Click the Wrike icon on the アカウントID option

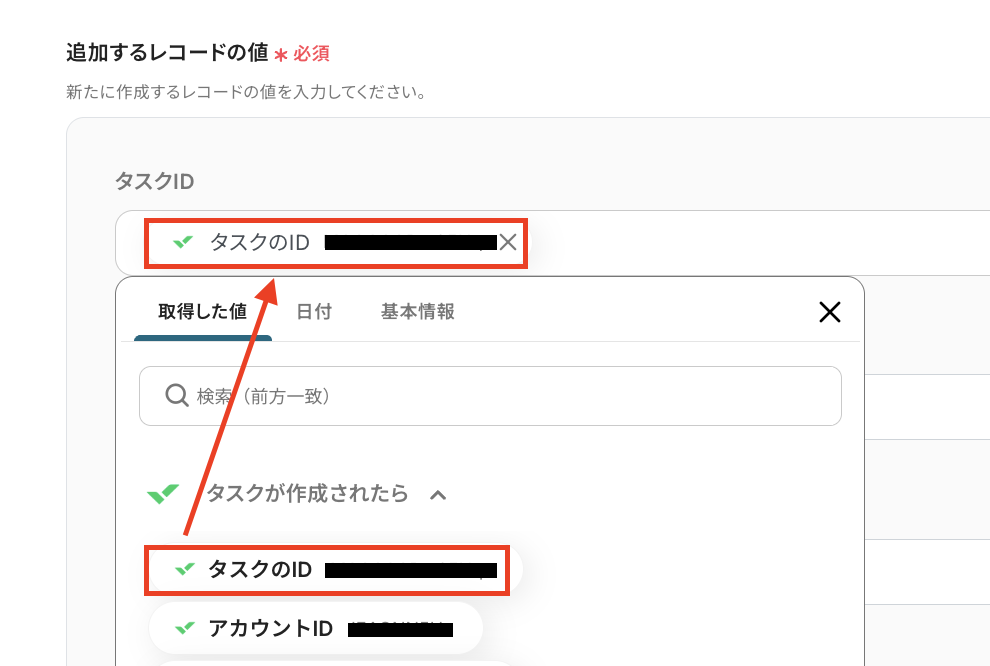pos(183,629)
